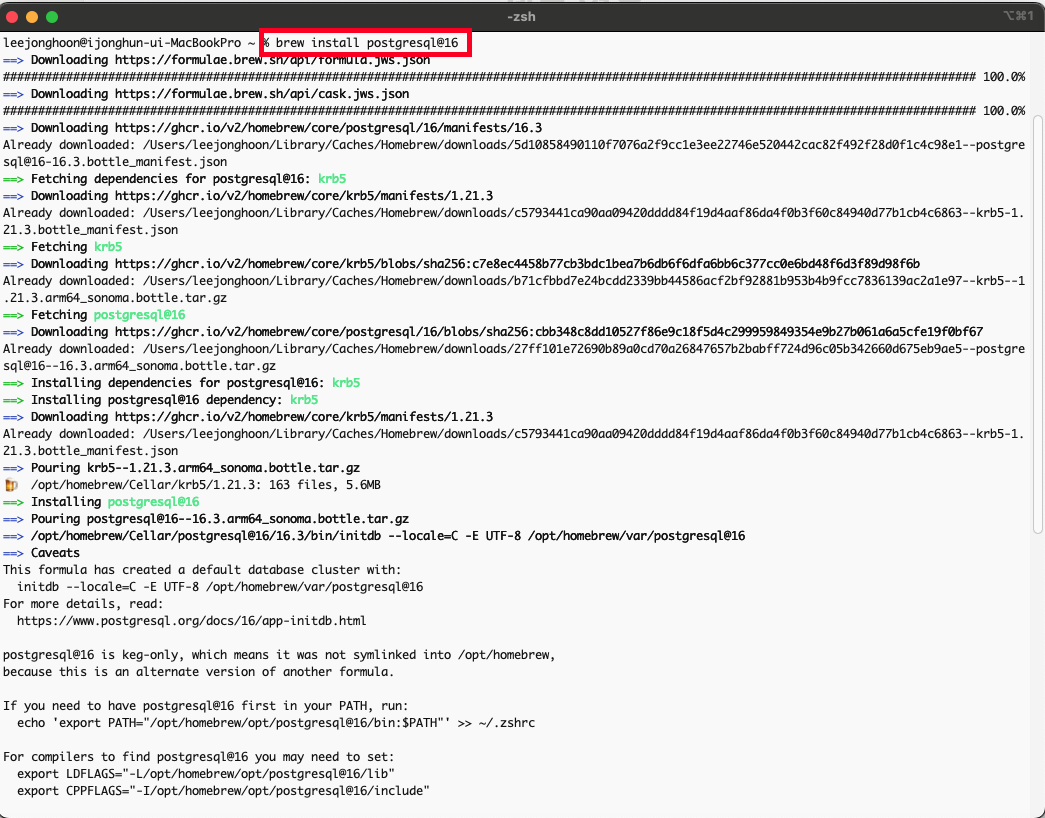Screen dimensions: 1045x818
Task: Click the echo export PATH command line
Action: pyautogui.click(x=276, y=723)
